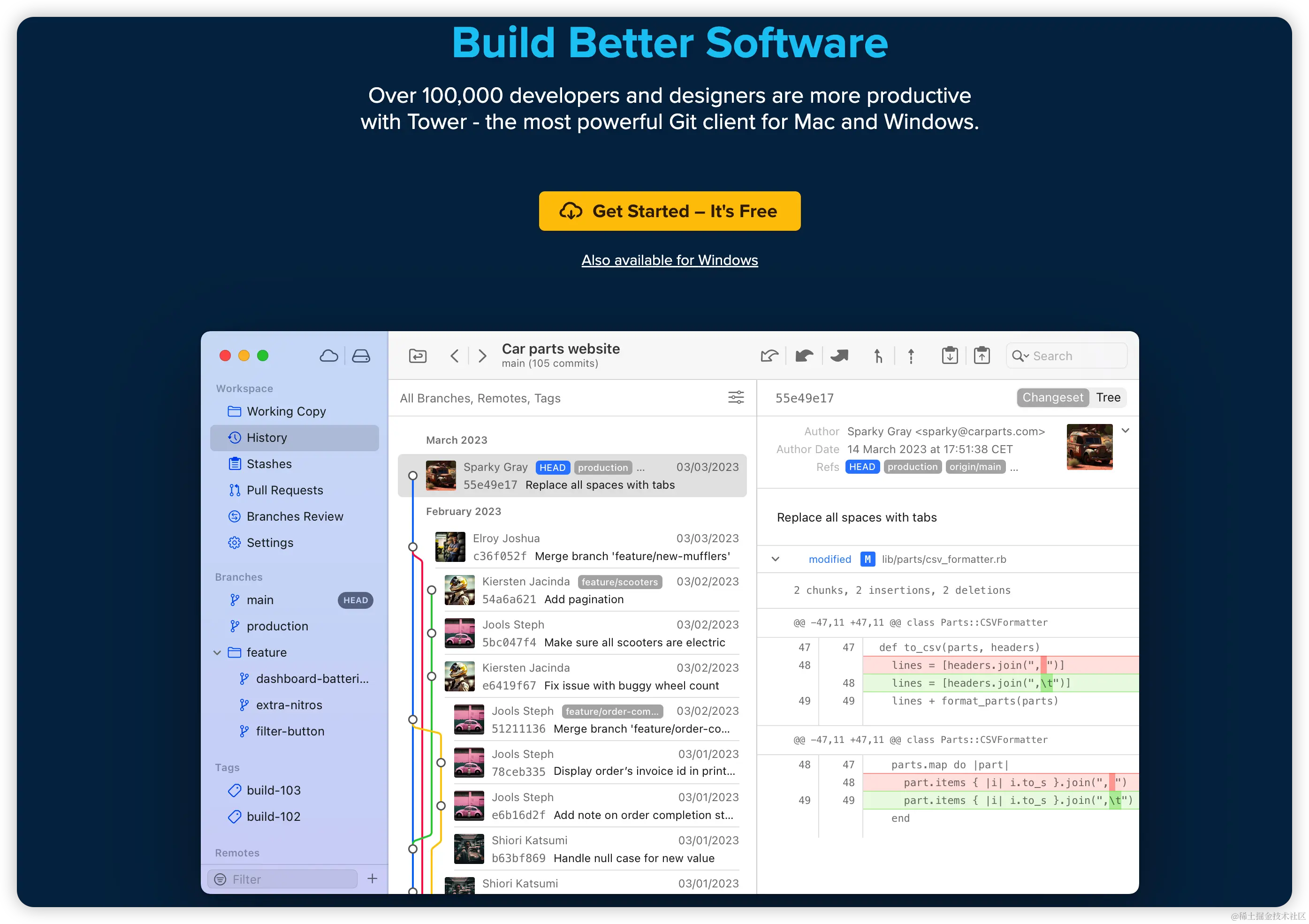The height and width of the screenshot is (924, 1309).
Task: Select History in the sidebar
Action: pos(294,437)
